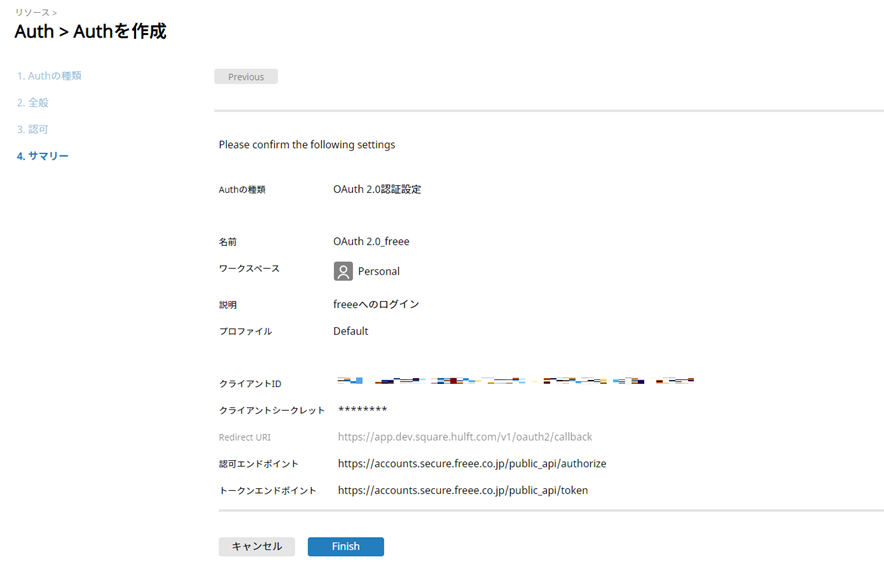The height and width of the screenshot is (564, 884).
Task: Click the Personal workspace avatar icon
Action: point(343,271)
